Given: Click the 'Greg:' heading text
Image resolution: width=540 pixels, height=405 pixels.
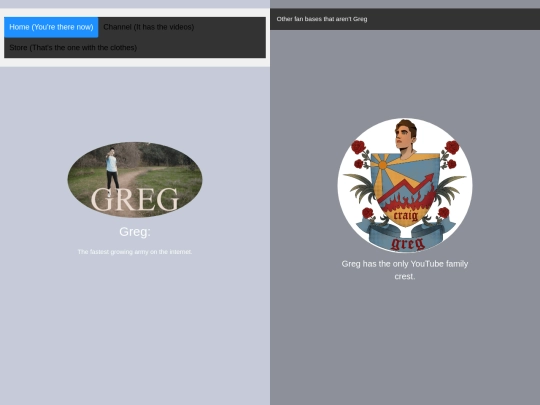Looking at the screenshot, I should tap(135, 232).
